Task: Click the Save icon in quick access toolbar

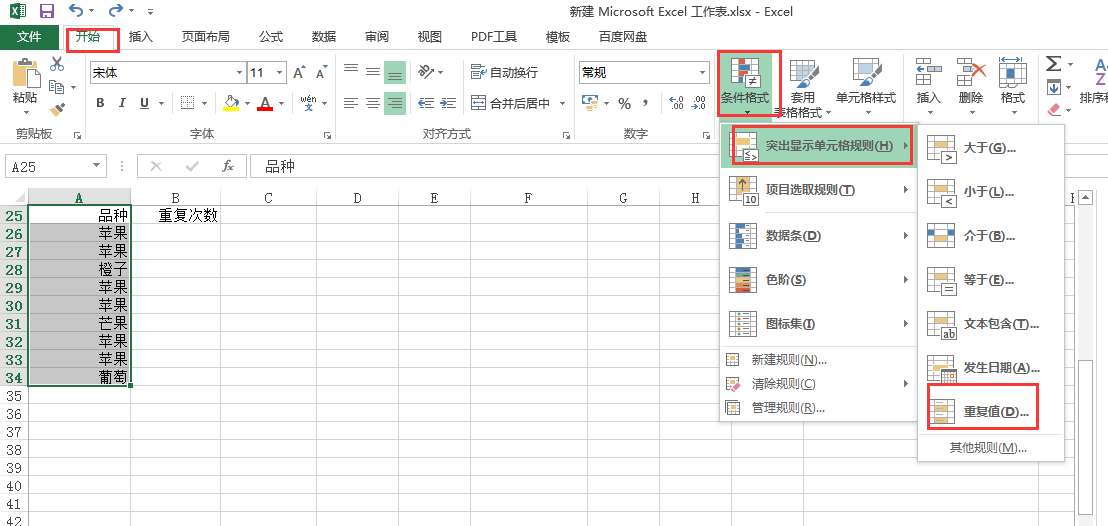Action: (x=47, y=11)
